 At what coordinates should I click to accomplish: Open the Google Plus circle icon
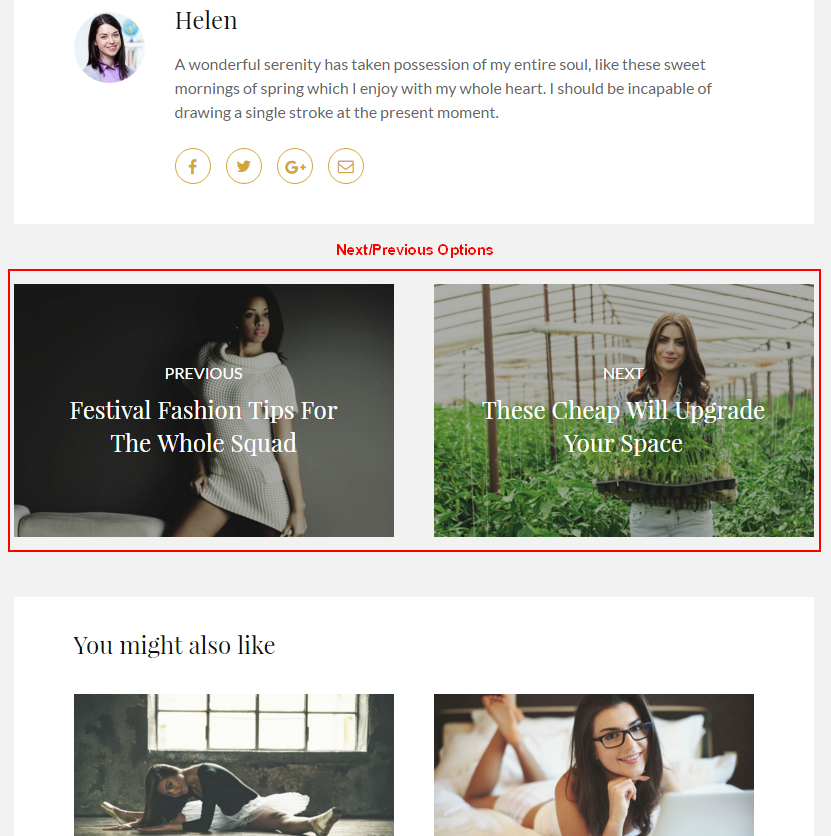pos(295,166)
